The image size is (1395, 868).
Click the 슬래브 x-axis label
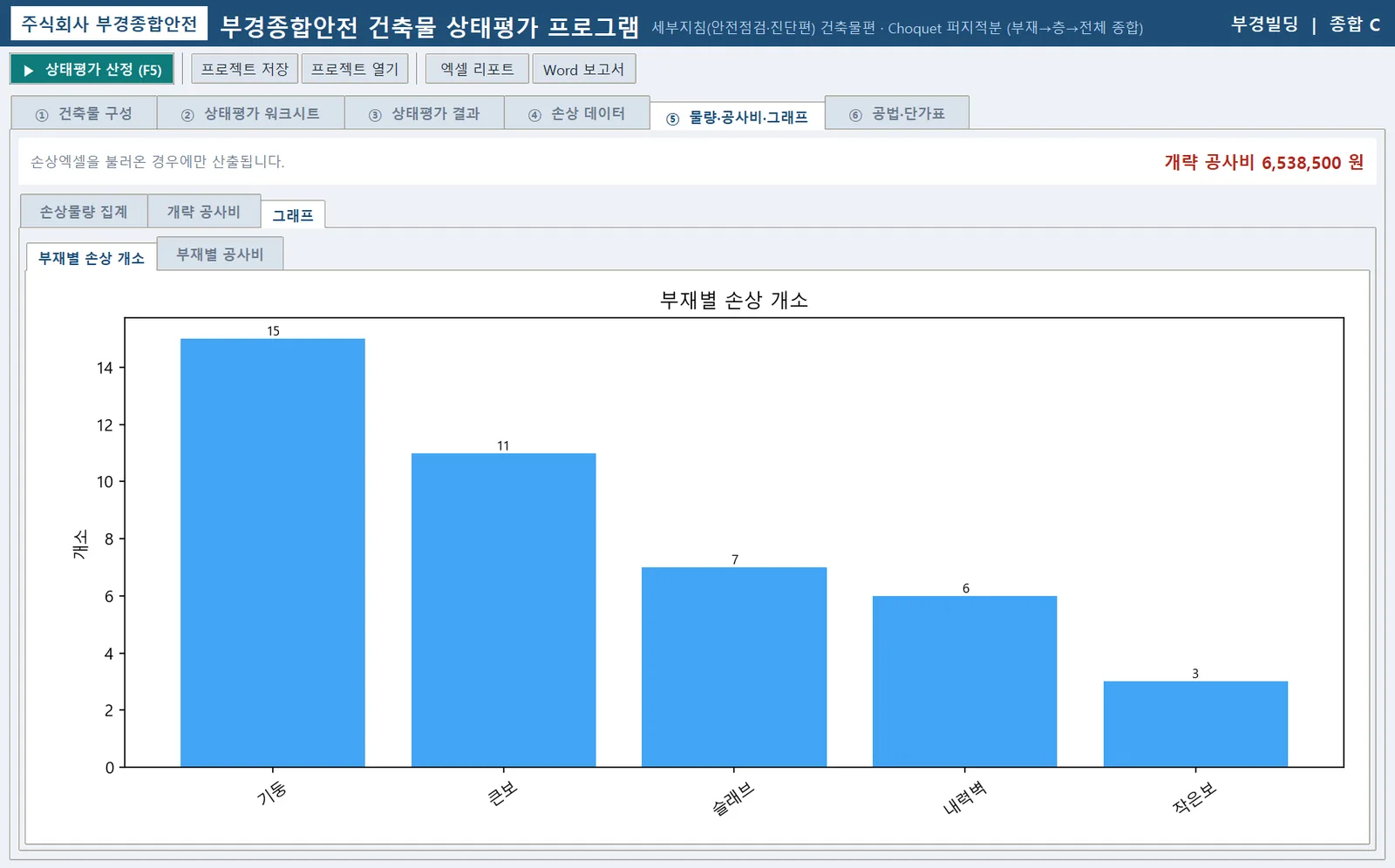(733, 799)
